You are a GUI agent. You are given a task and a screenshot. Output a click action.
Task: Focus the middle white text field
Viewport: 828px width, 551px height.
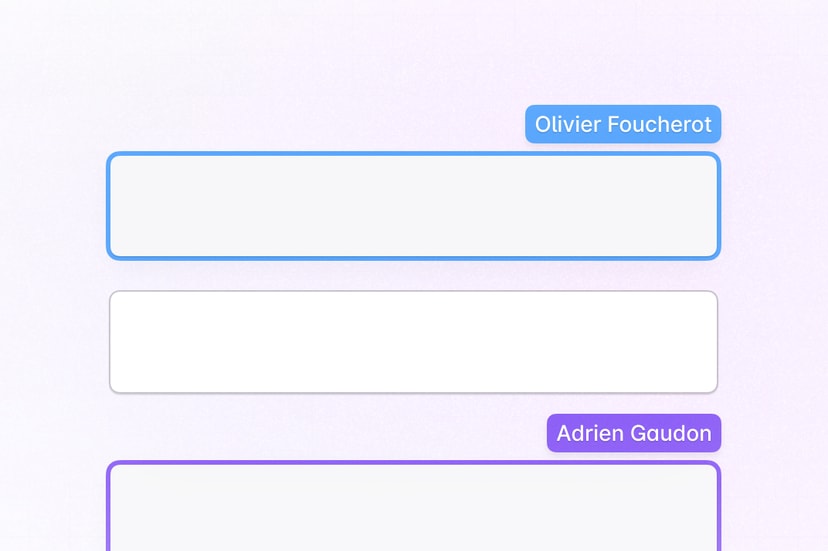tap(413, 342)
